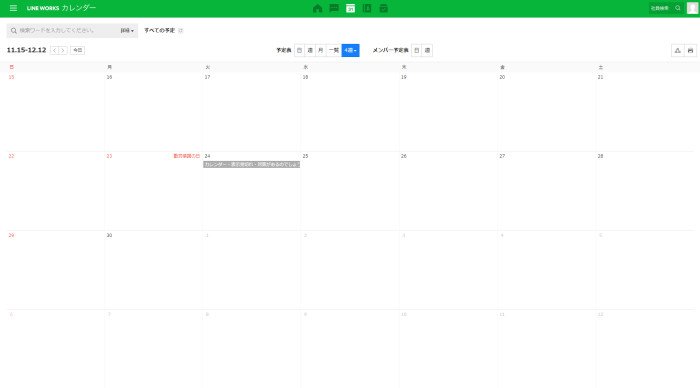Click the LINE WORKS カレンダー logo
700x388 pixels.
(x=61, y=8)
